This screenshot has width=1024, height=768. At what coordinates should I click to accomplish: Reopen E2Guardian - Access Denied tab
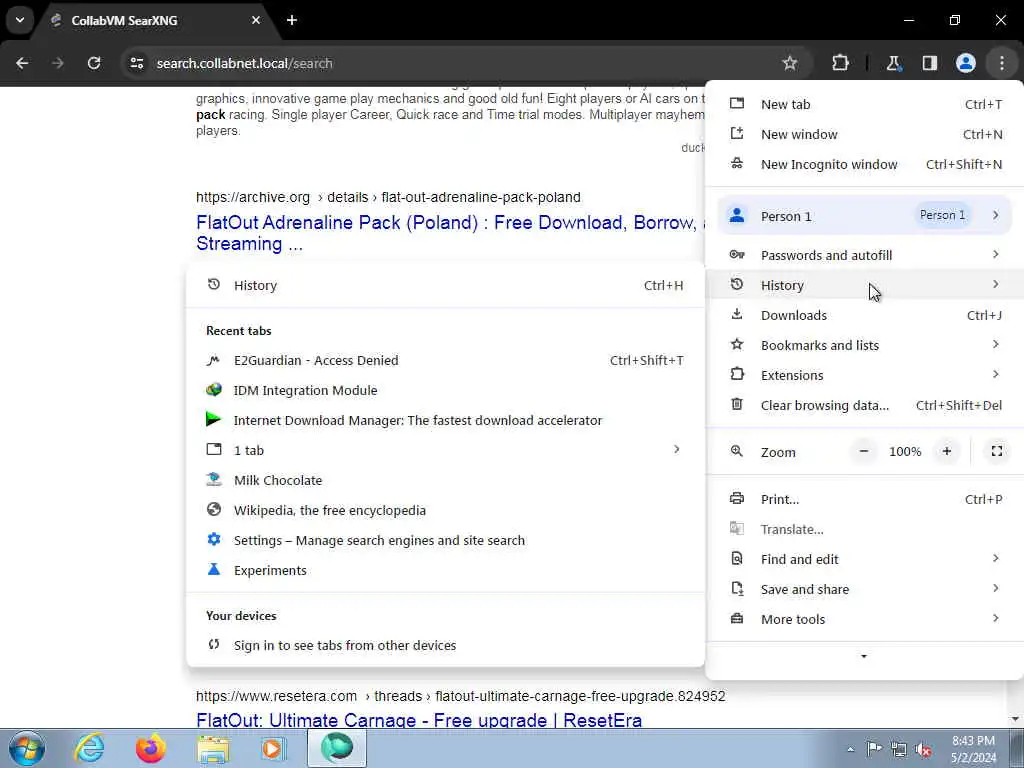pyautogui.click(x=445, y=360)
